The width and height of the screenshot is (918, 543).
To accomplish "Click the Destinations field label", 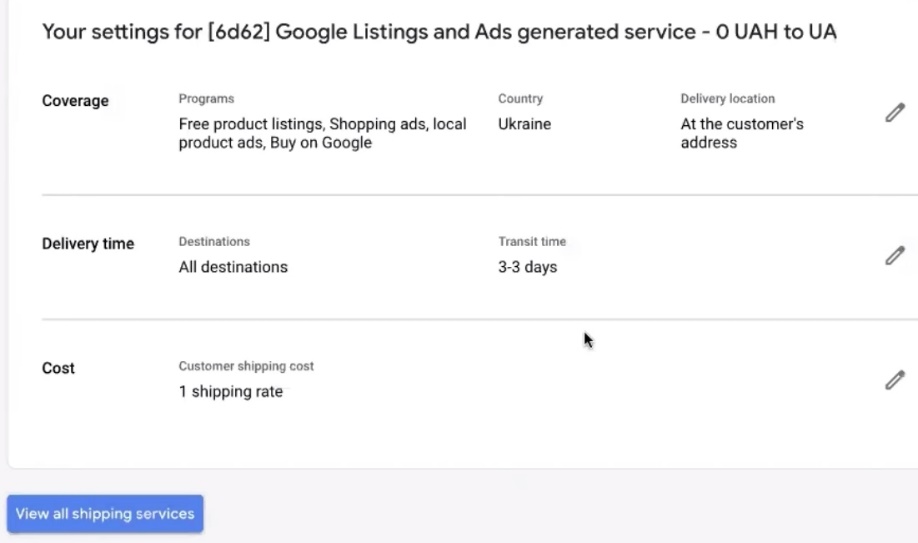I will 214,242.
